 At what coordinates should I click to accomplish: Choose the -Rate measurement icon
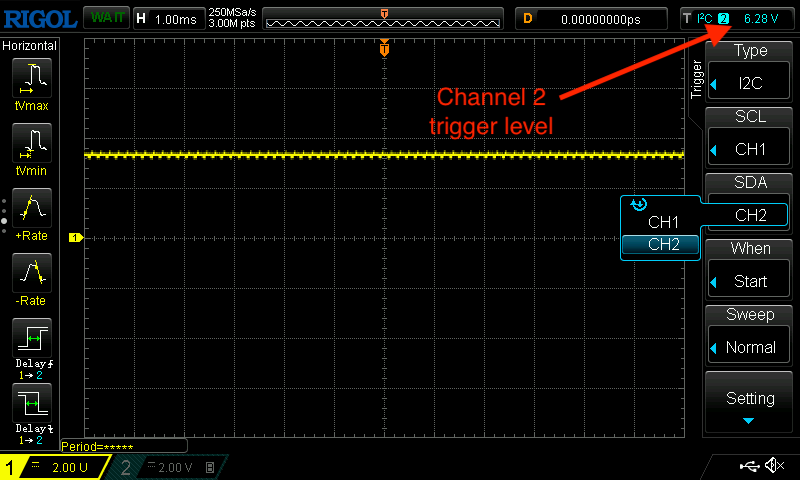point(31,276)
